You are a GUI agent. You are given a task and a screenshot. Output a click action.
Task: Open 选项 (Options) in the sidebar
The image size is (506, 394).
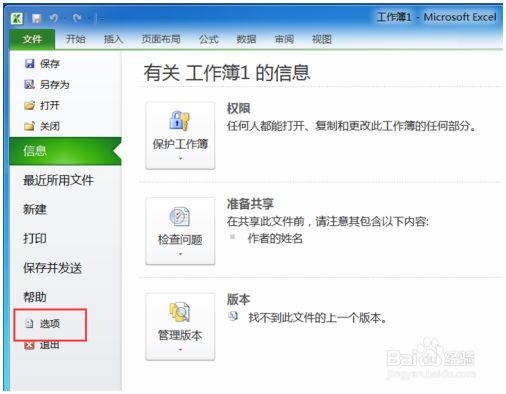[x=43, y=323]
